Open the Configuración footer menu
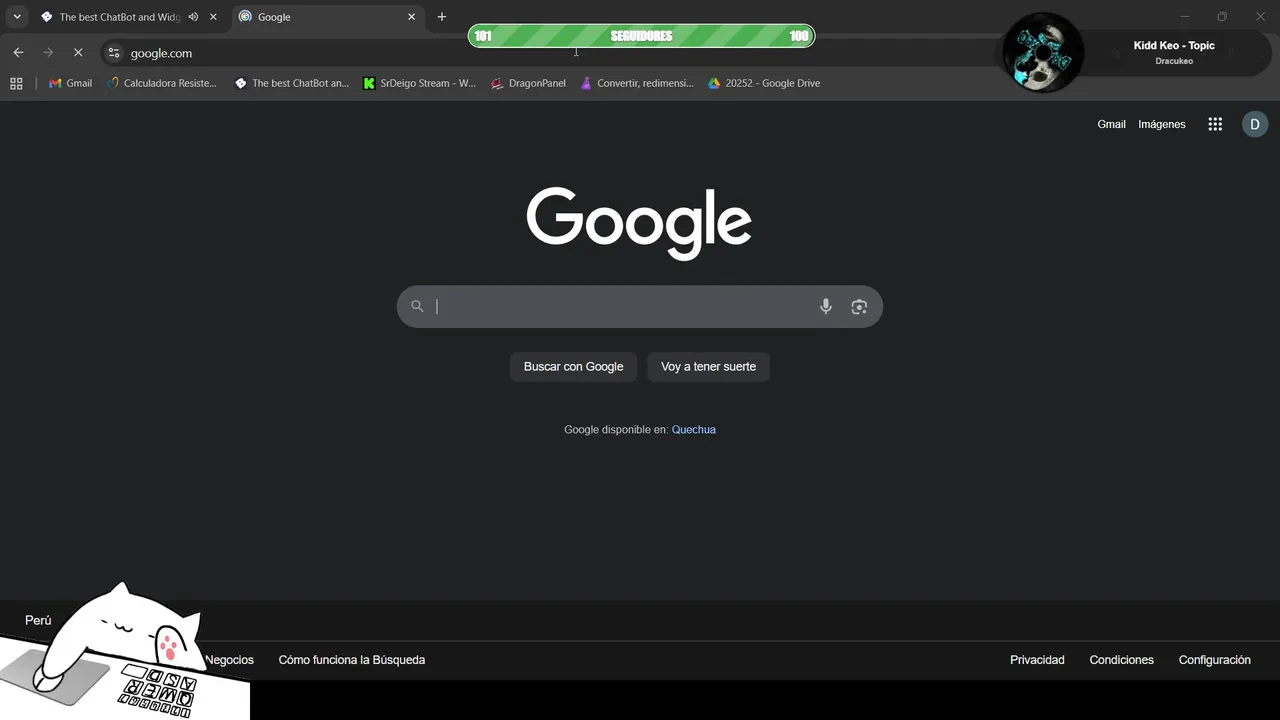This screenshot has height=720, width=1280. (1214, 660)
